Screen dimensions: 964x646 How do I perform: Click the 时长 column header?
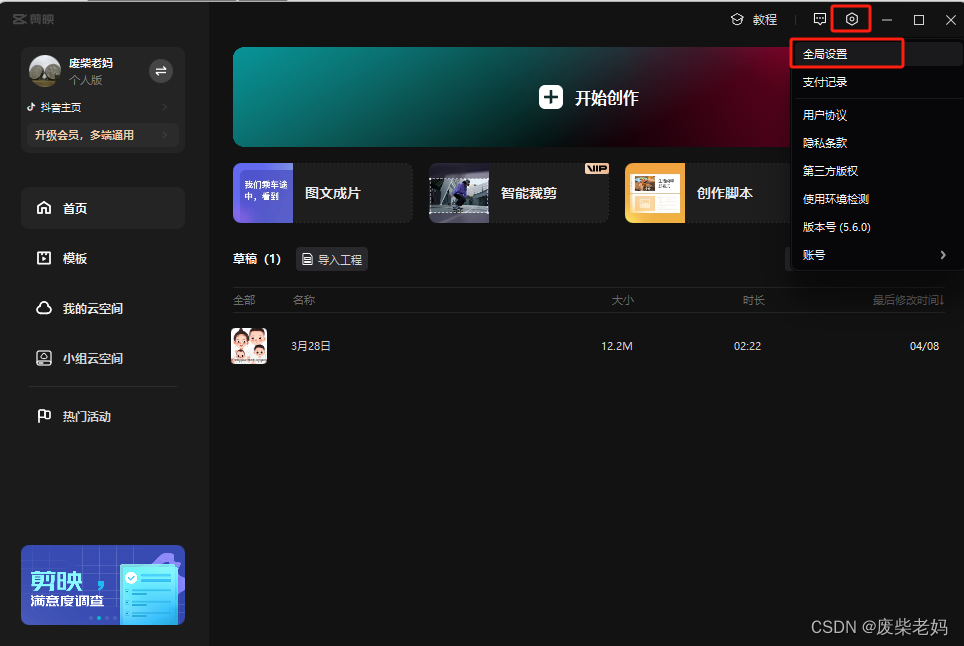(753, 300)
